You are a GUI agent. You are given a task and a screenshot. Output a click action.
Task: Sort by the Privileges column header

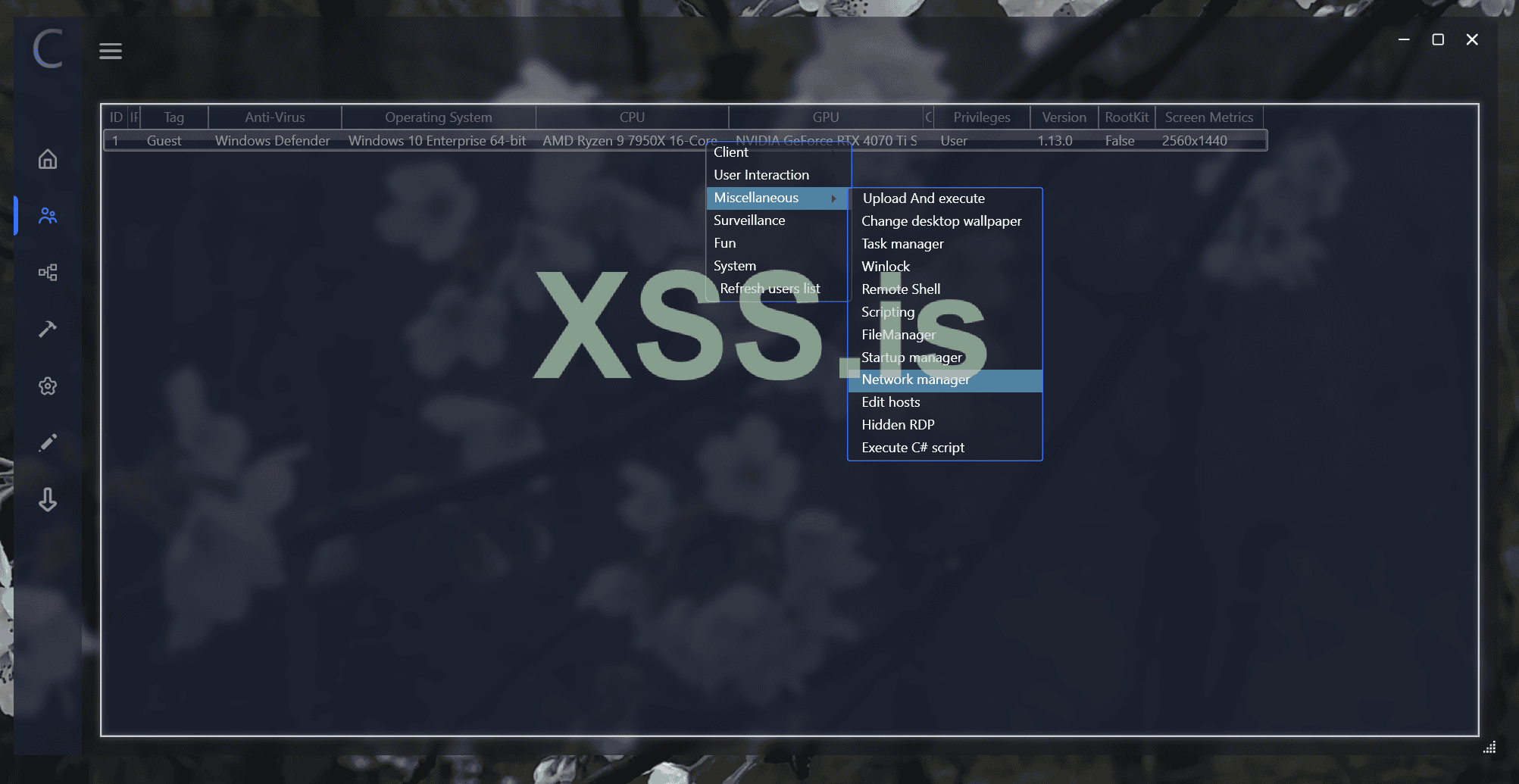(982, 117)
